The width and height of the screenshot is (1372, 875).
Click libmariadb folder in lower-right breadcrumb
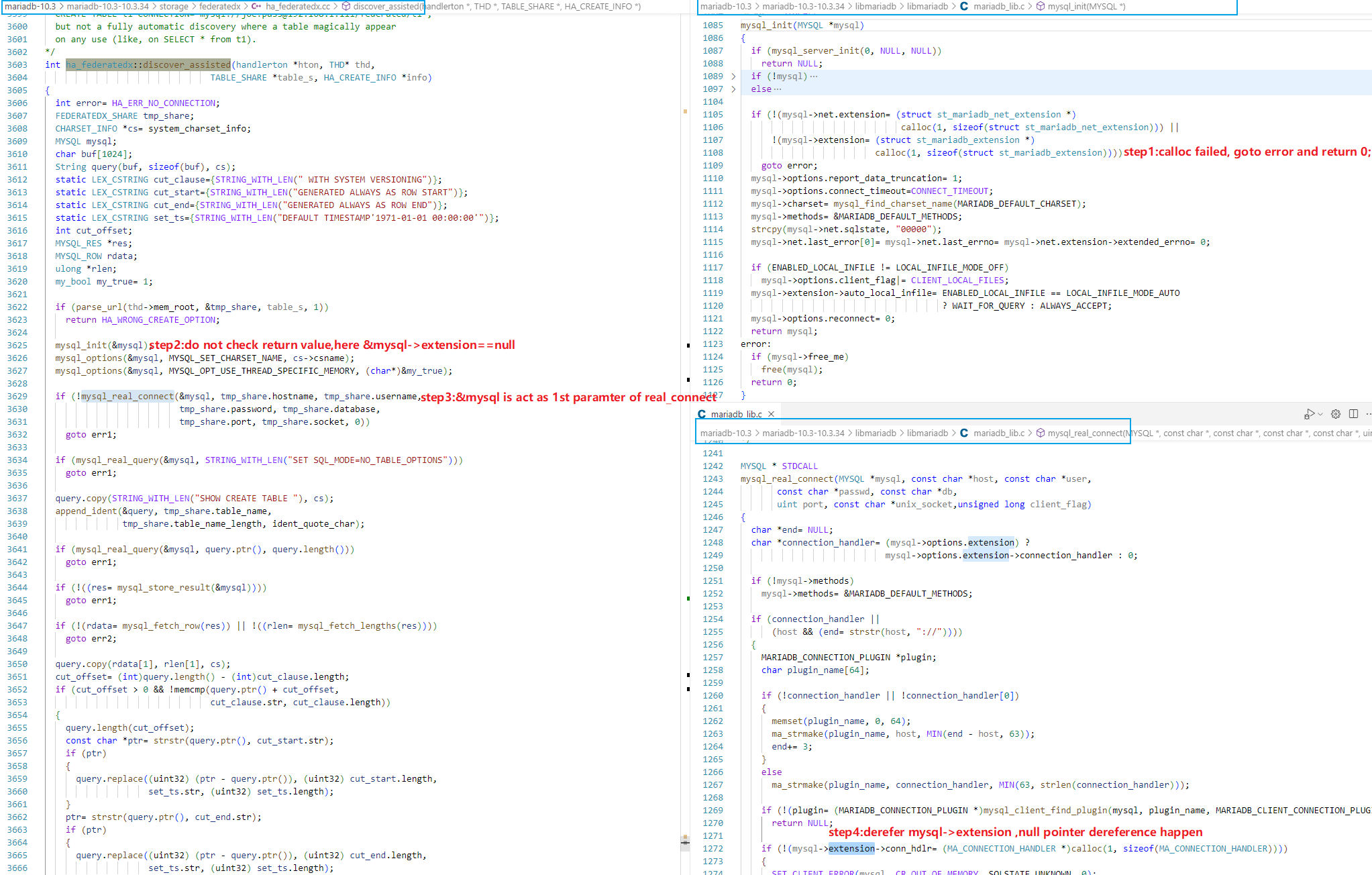(875, 433)
